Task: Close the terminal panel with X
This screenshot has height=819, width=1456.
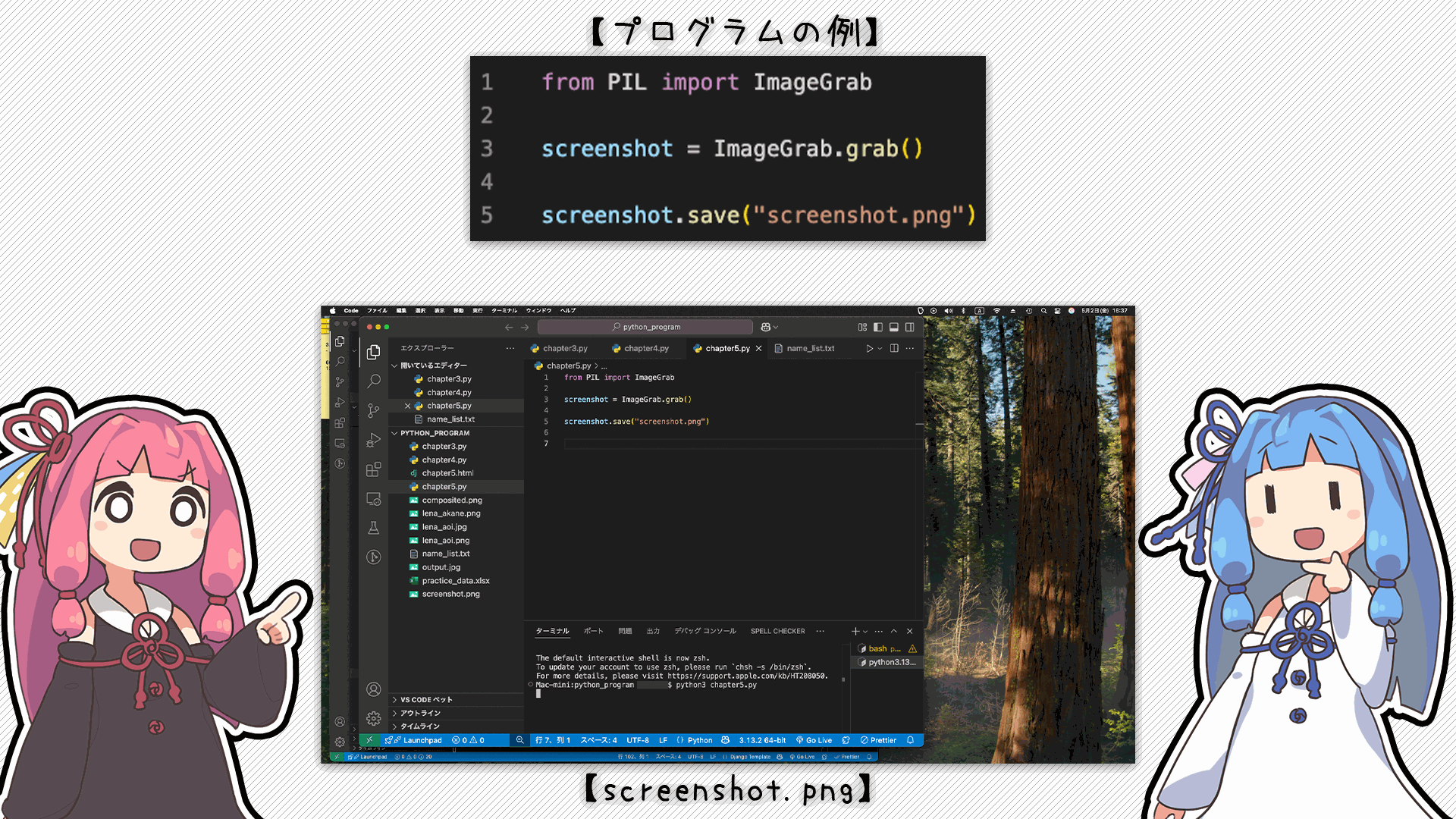Action: [910, 631]
